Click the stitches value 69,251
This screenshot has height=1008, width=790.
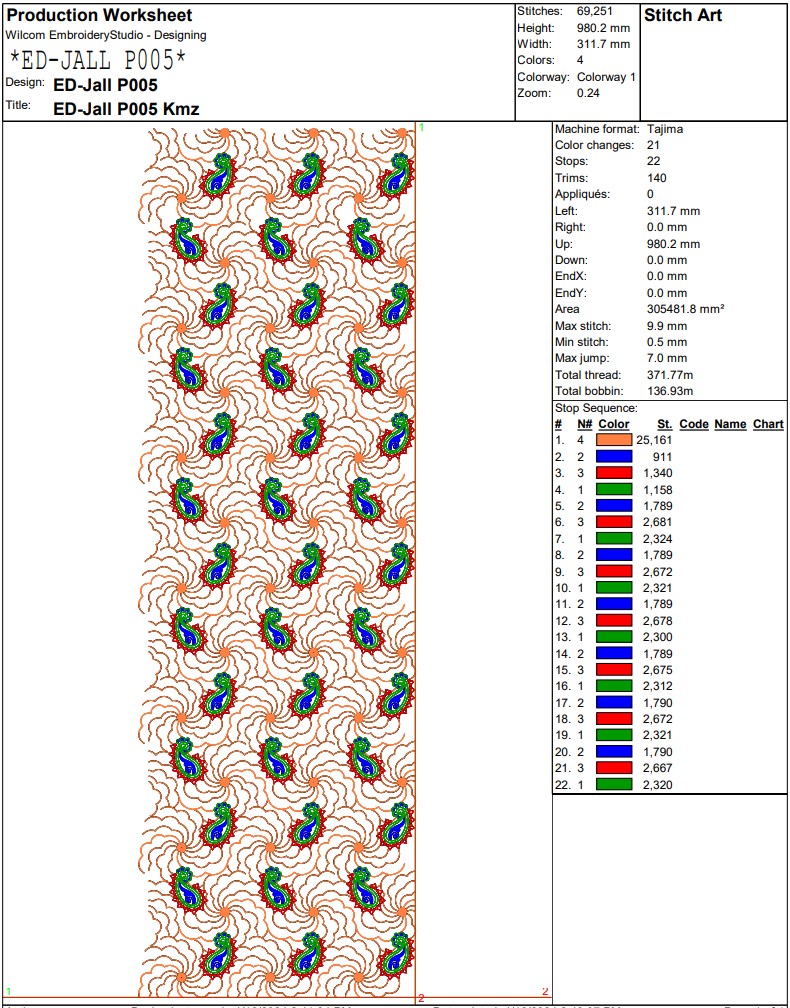click(x=596, y=11)
